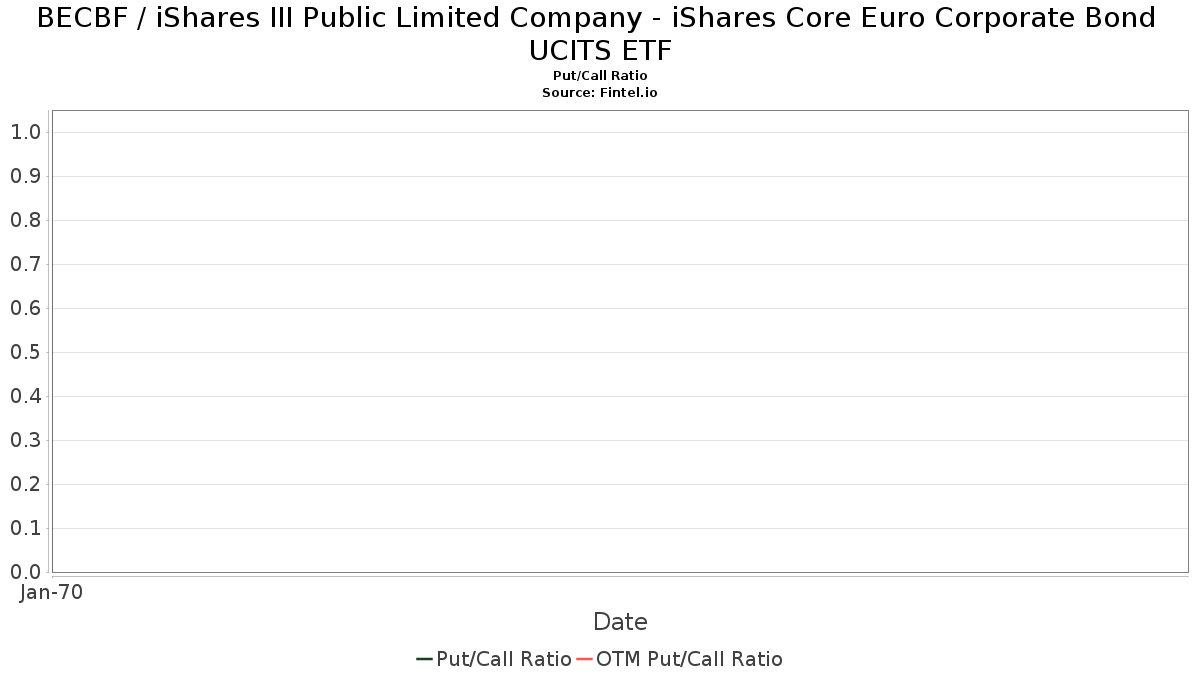Click the 0.9 y-axis label
1200x675 pixels.
pyautogui.click(x=25, y=176)
